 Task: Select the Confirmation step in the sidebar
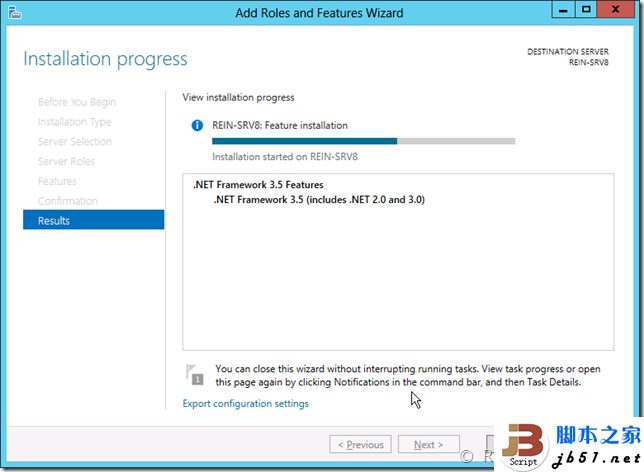68,201
